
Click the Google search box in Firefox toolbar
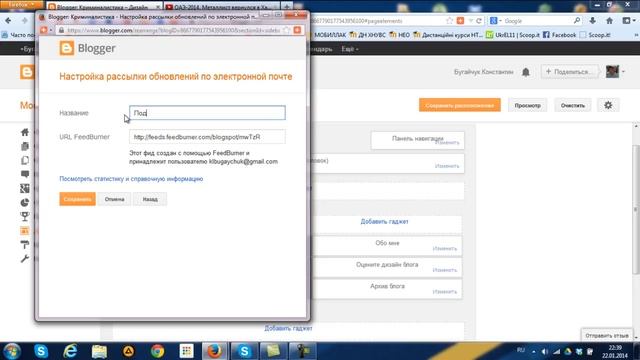click(x=537, y=20)
